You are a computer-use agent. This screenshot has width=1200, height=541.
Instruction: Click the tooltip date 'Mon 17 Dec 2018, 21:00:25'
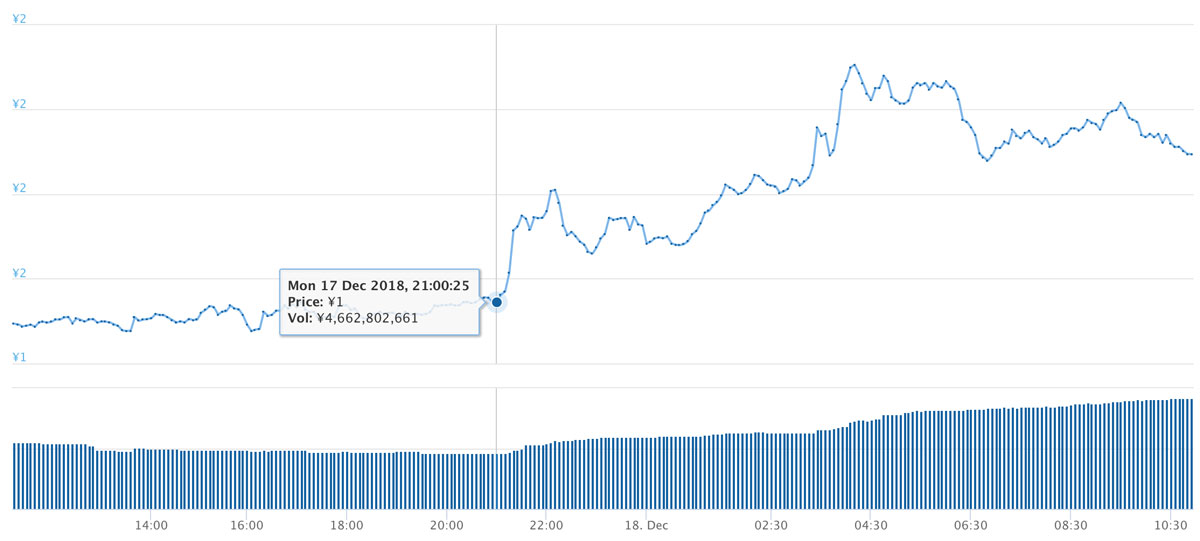[x=379, y=285]
